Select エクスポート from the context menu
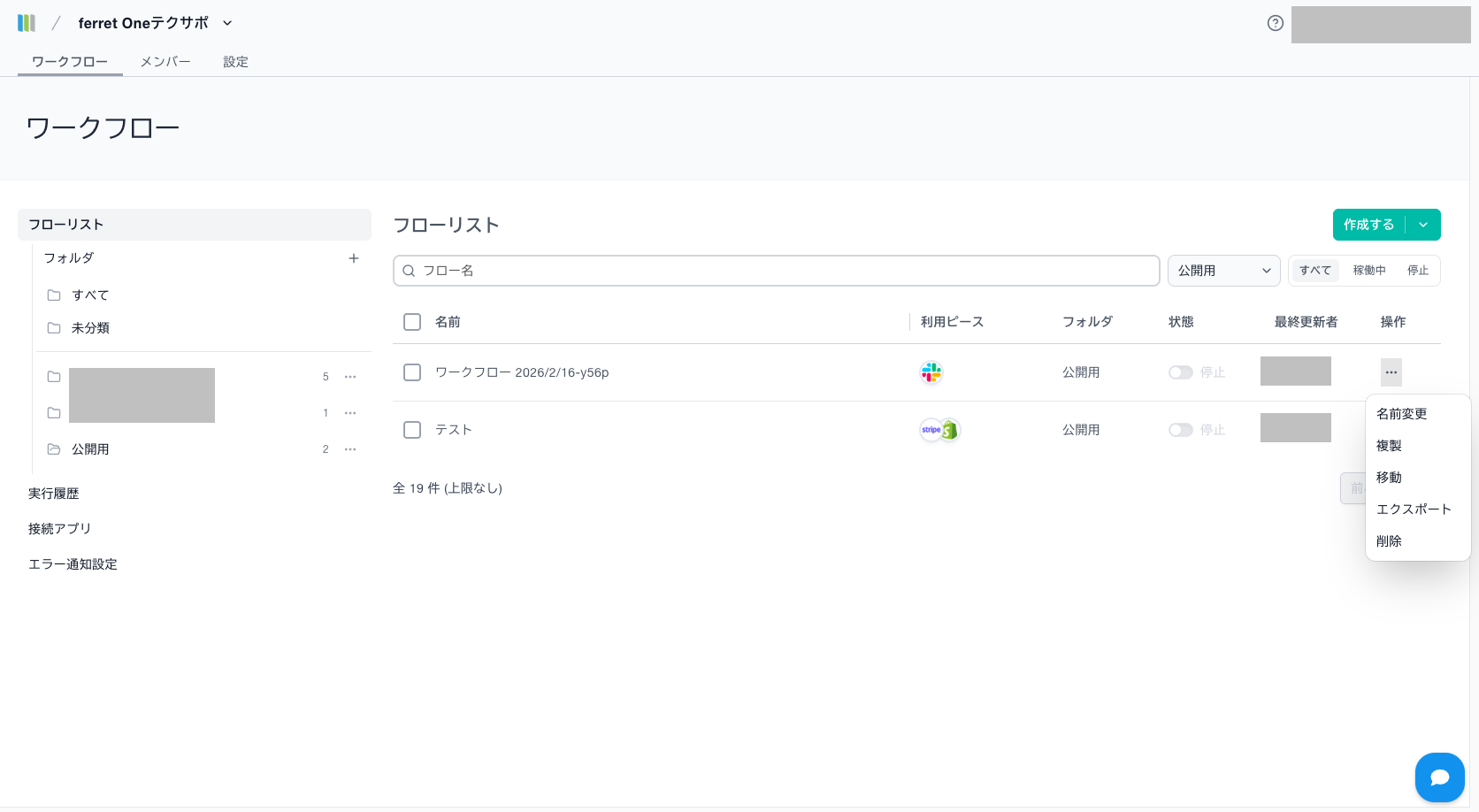Screen dimensions: 1479x812 point(1414,509)
